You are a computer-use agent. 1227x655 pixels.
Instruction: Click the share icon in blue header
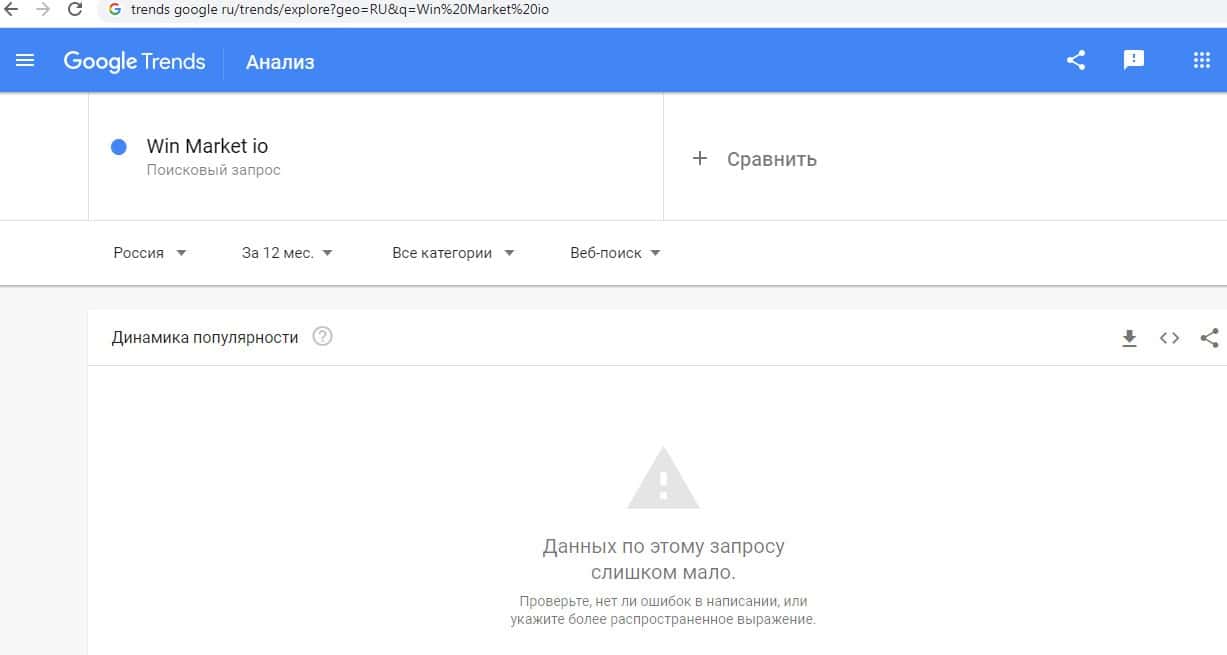click(1076, 61)
